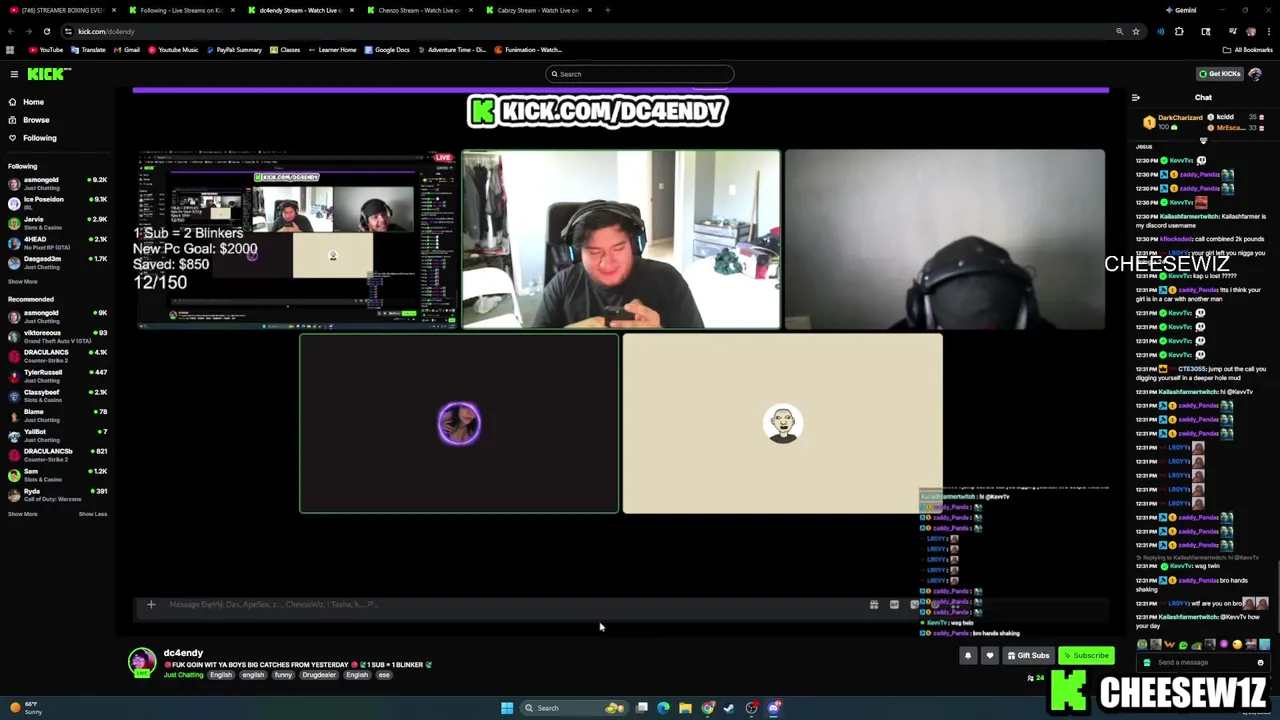The height and width of the screenshot is (720, 1280).
Task: Click Get KICKs button
Action: [1220, 74]
